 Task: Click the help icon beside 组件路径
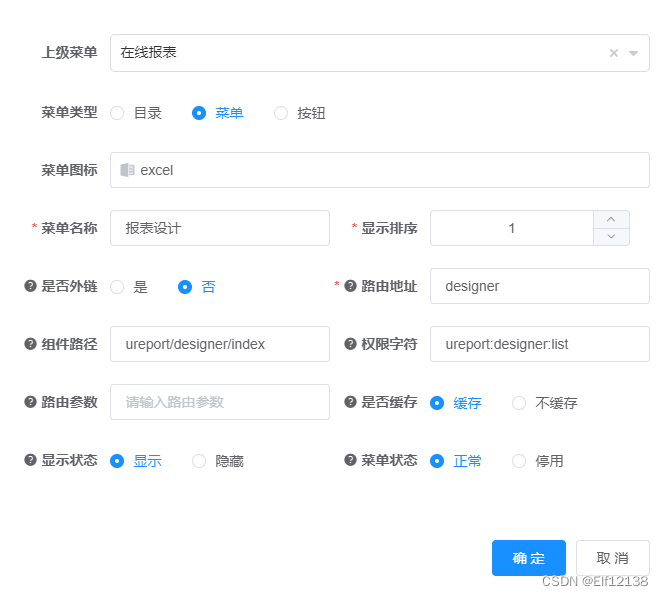(x=30, y=344)
